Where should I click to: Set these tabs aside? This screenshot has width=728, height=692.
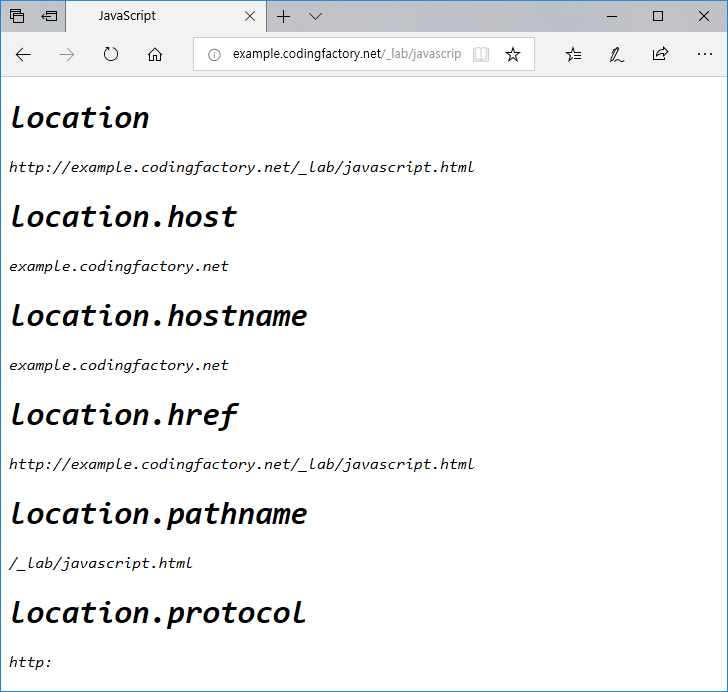pyautogui.click(x=49, y=16)
